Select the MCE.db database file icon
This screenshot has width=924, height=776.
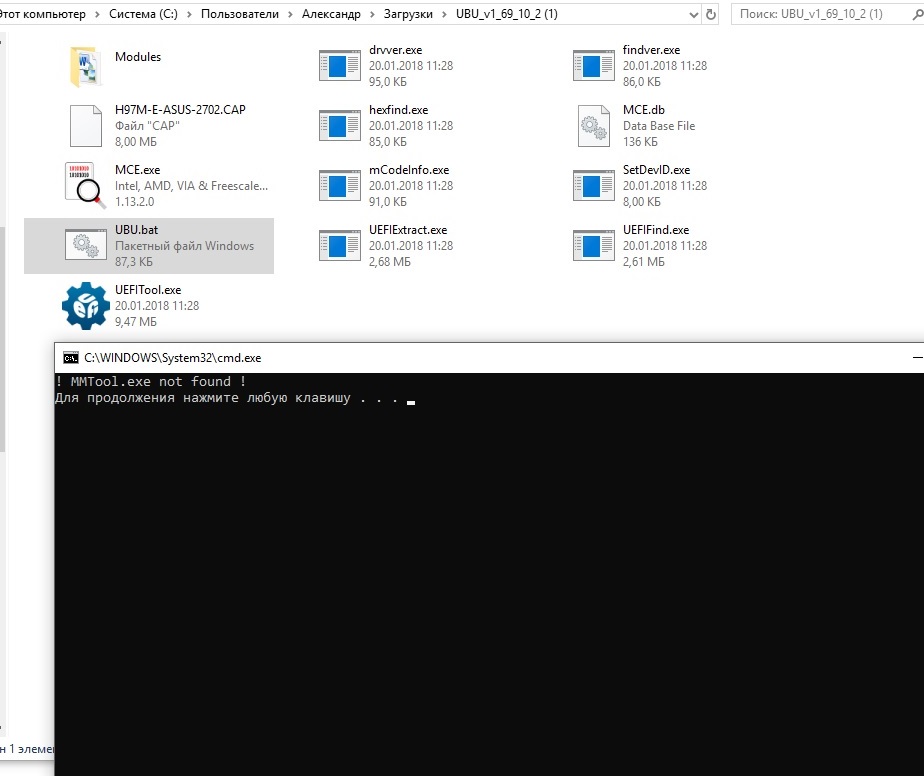coord(593,126)
